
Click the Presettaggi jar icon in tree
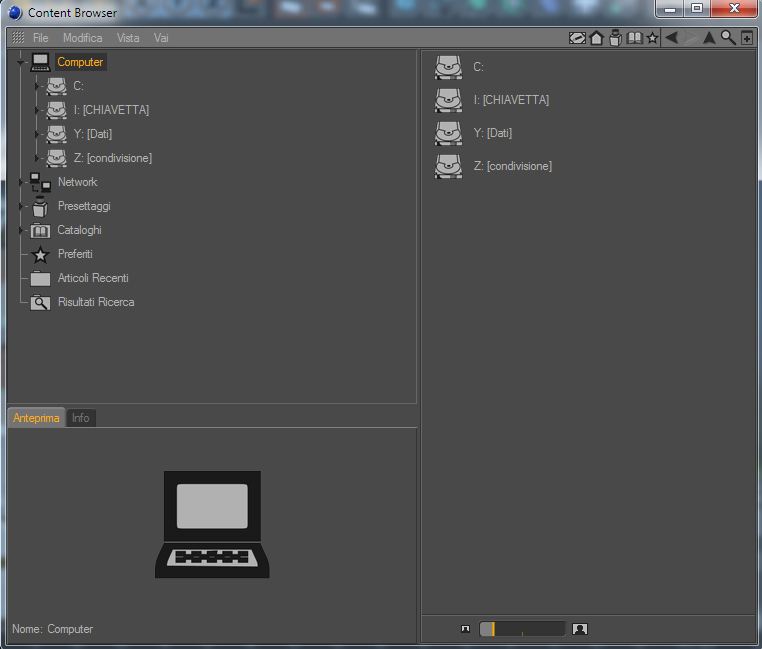40,206
